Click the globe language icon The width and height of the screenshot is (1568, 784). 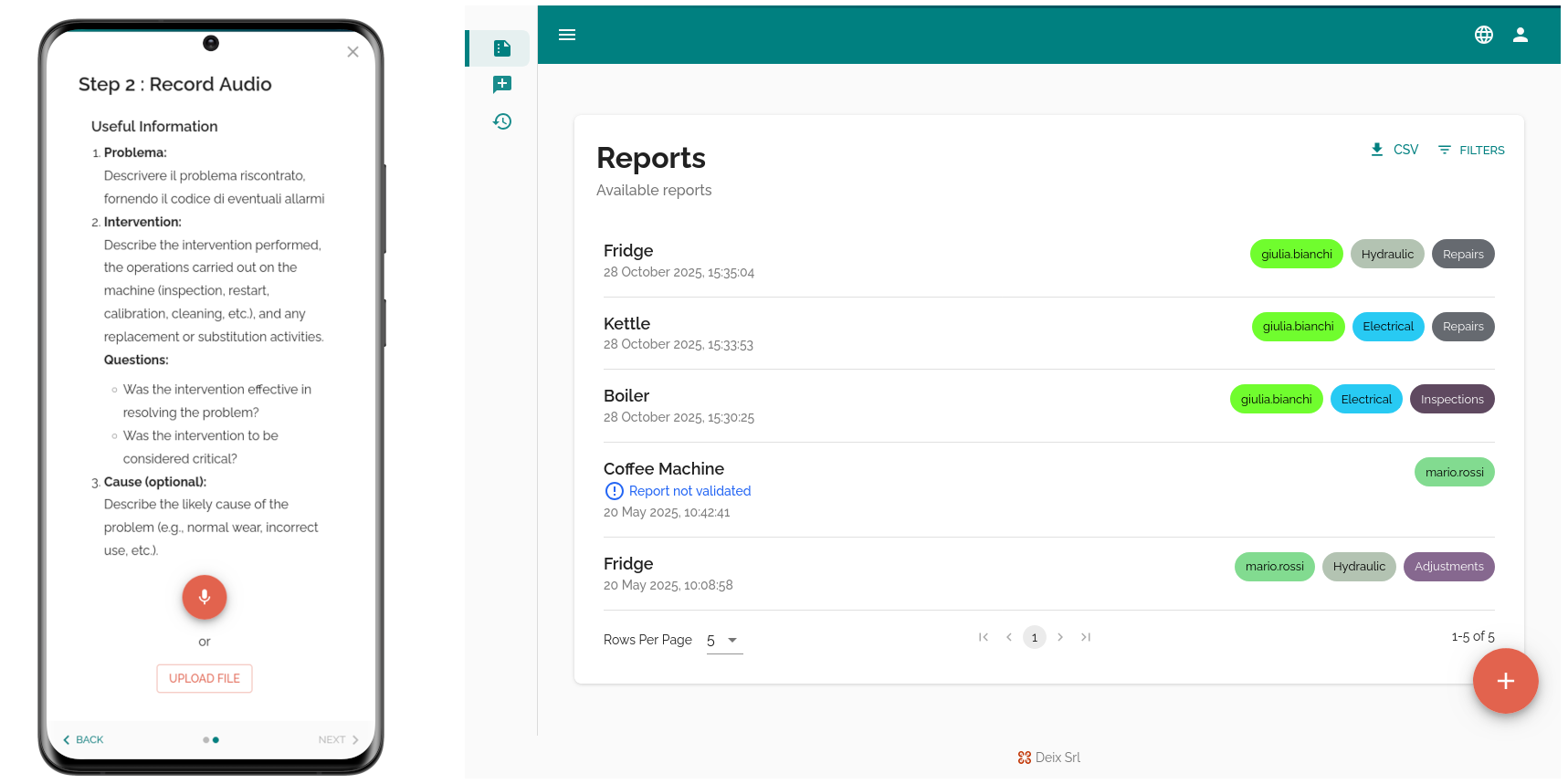(1484, 35)
